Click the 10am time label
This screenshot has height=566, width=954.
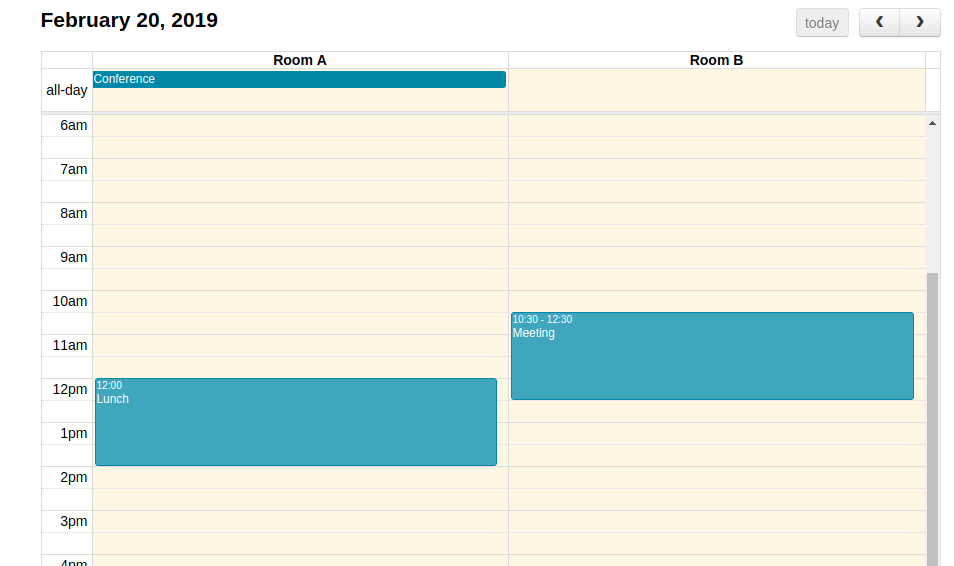[x=70, y=301]
